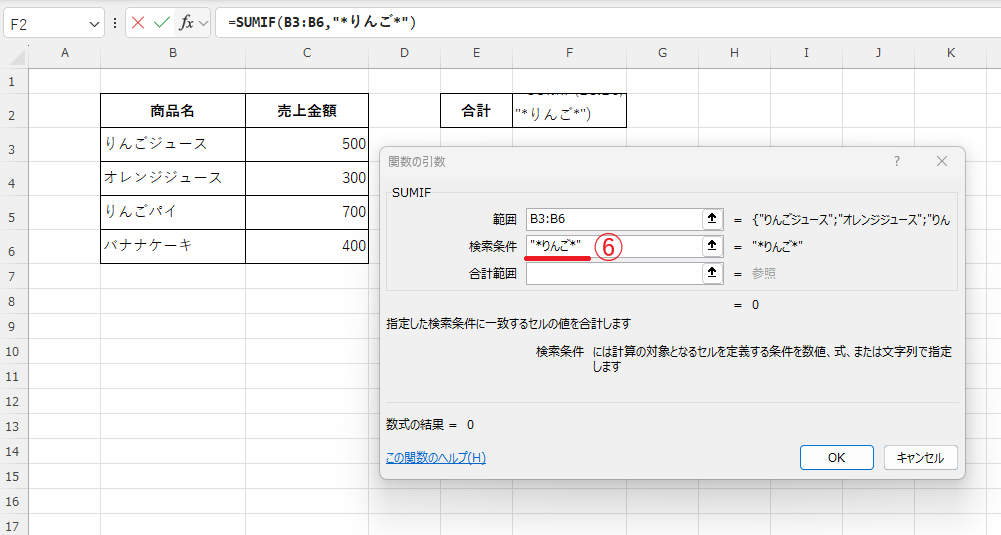Click the formula bar with the SUMIF formula
This screenshot has height=535, width=1001.
point(606,23)
